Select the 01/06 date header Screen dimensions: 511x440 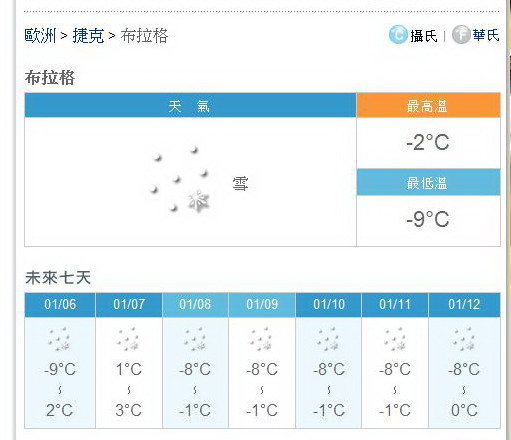60,305
